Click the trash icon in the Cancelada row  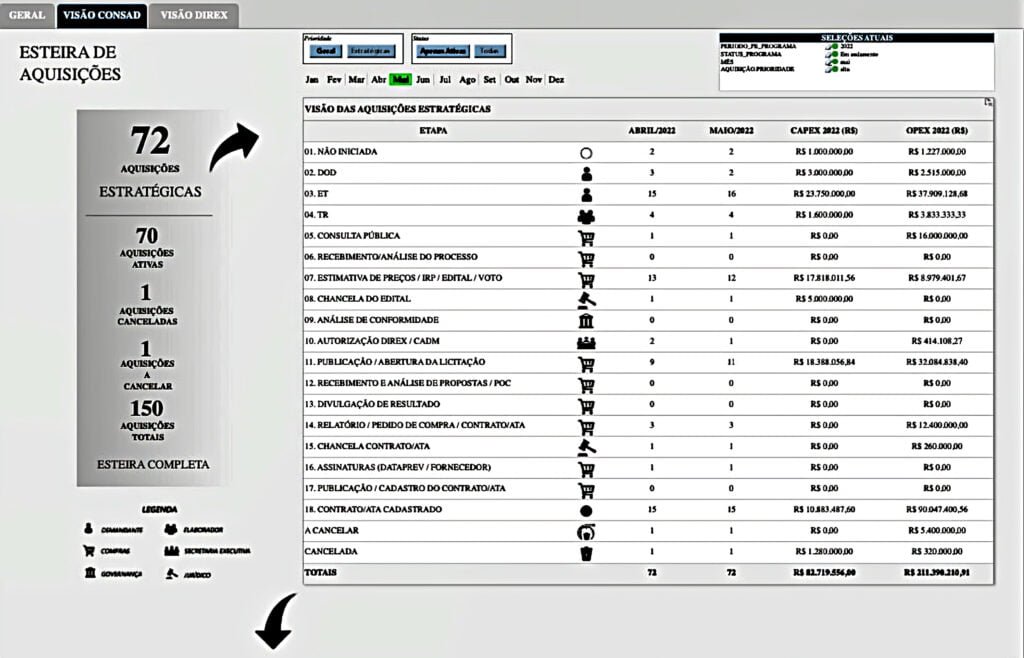[586, 552]
